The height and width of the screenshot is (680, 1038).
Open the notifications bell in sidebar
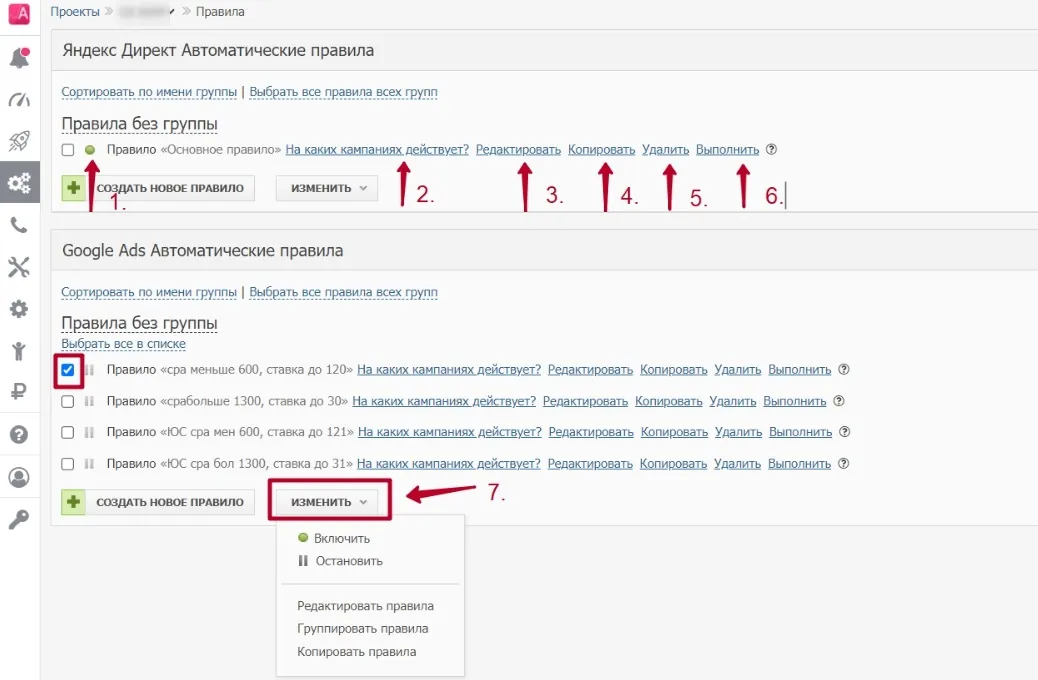tap(19, 58)
